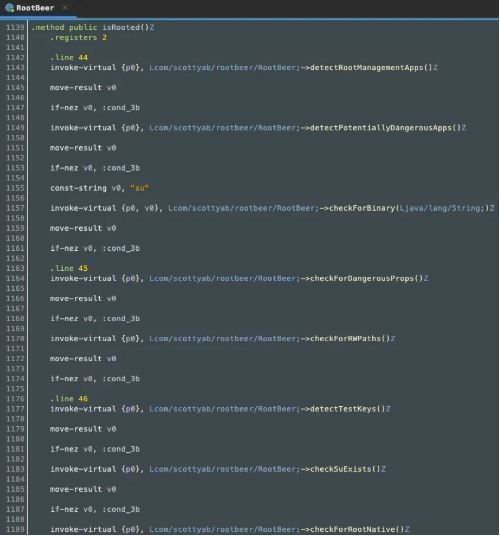The width and height of the screenshot is (500, 536).
Task: Click 'move-result v0' on line 1145
Action: (83, 88)
